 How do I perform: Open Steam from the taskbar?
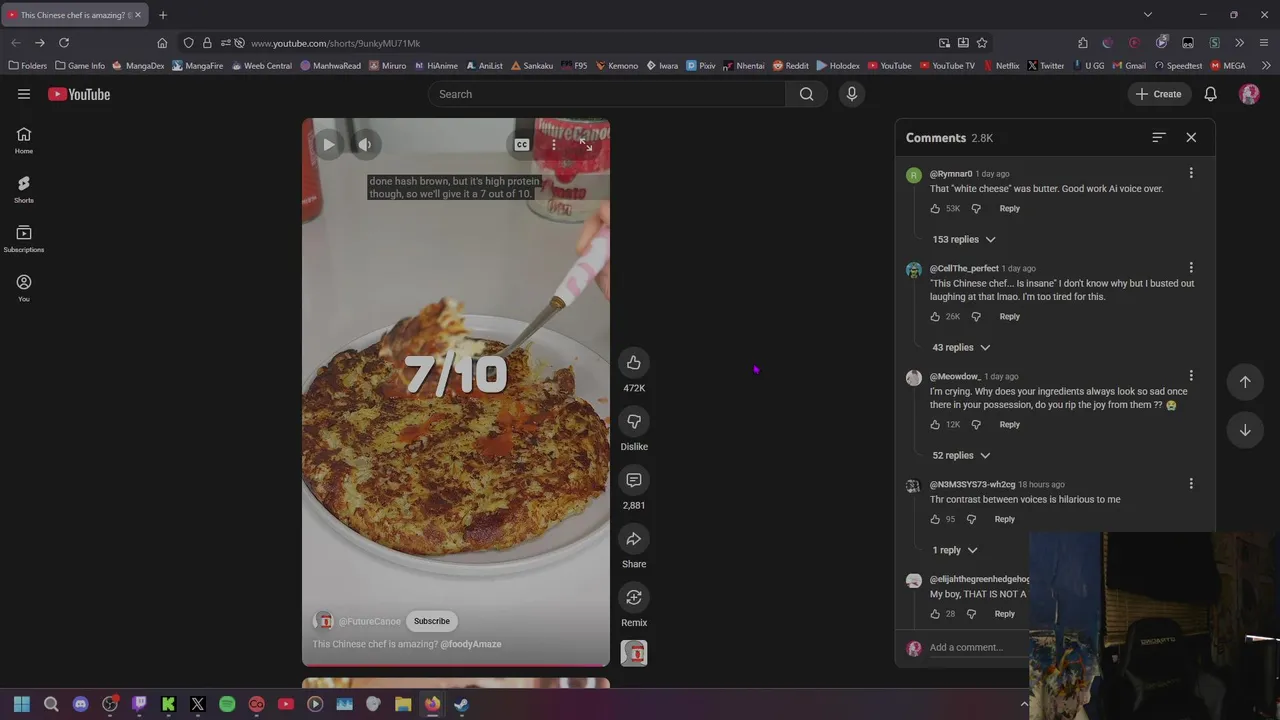(461, 704)
